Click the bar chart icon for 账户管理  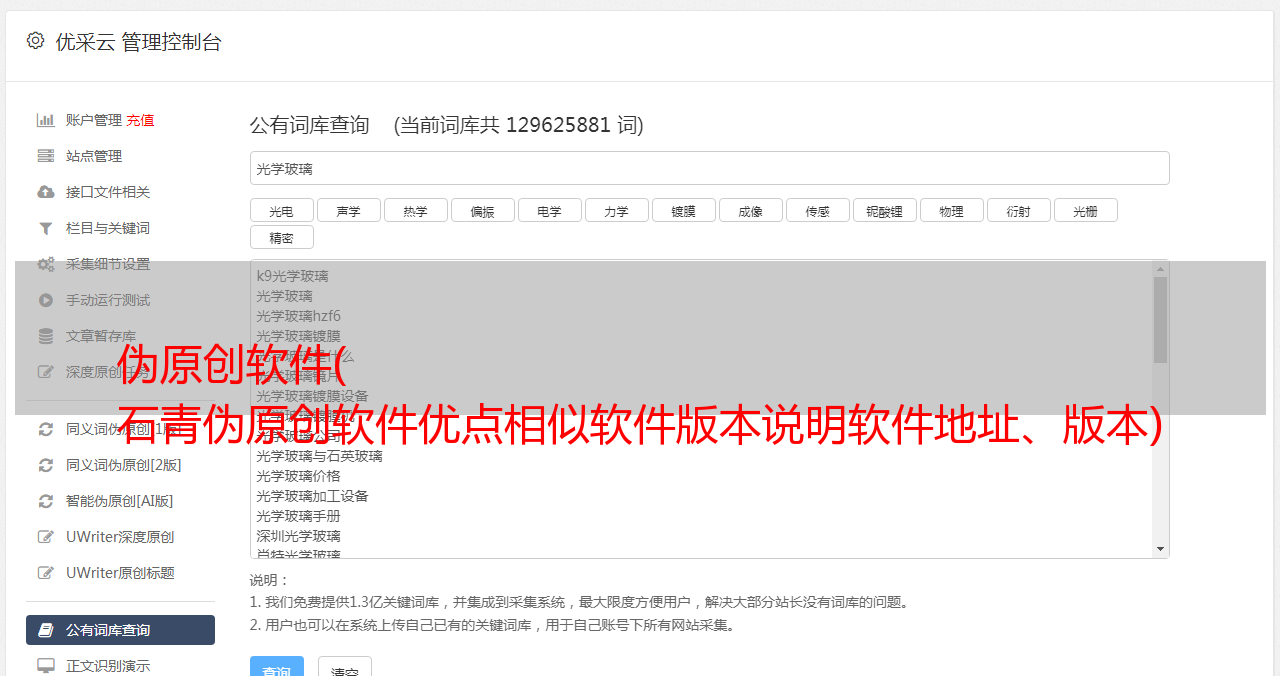[x=46, y=120]
